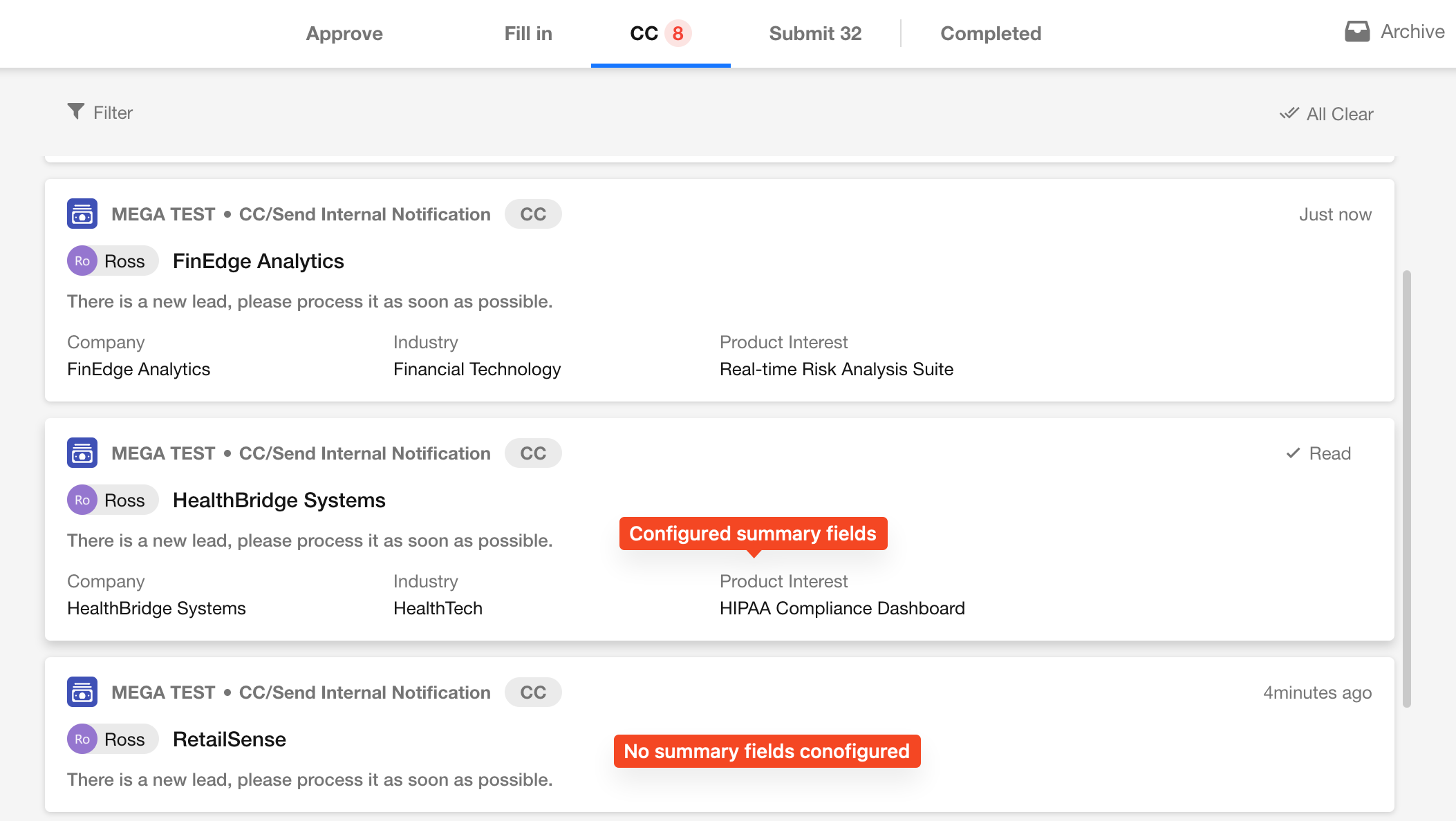Viewport: 1456px width, 821px height.
Task: Switch to the Approve tab
Action: click(x=344, y=33)
